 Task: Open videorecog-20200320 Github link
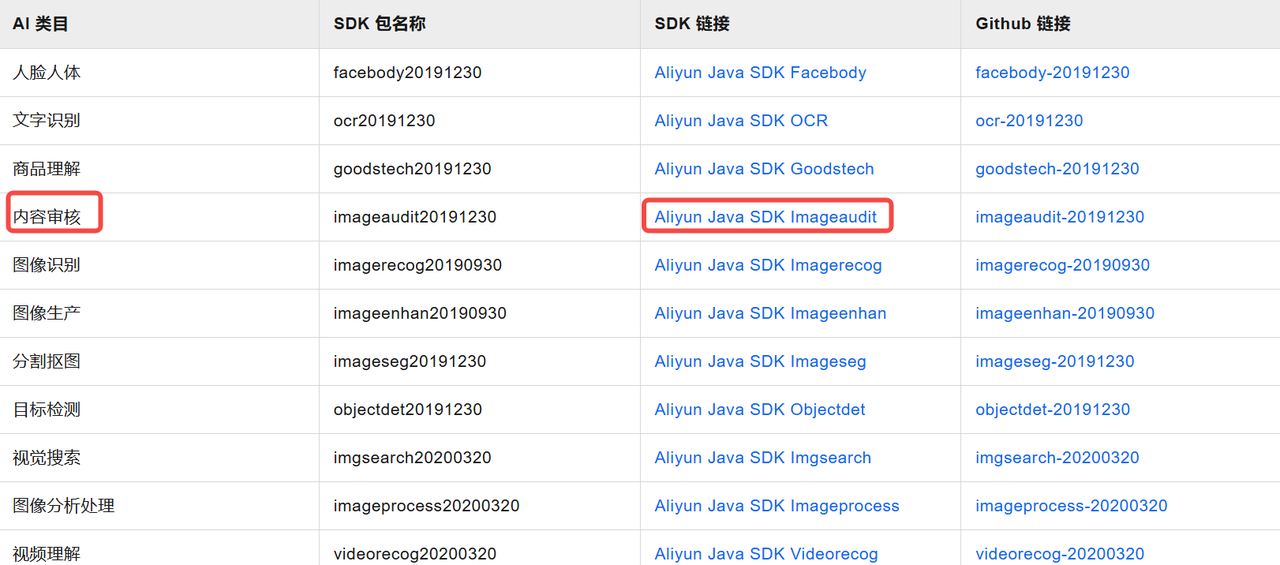click(x=1060, y=553)
